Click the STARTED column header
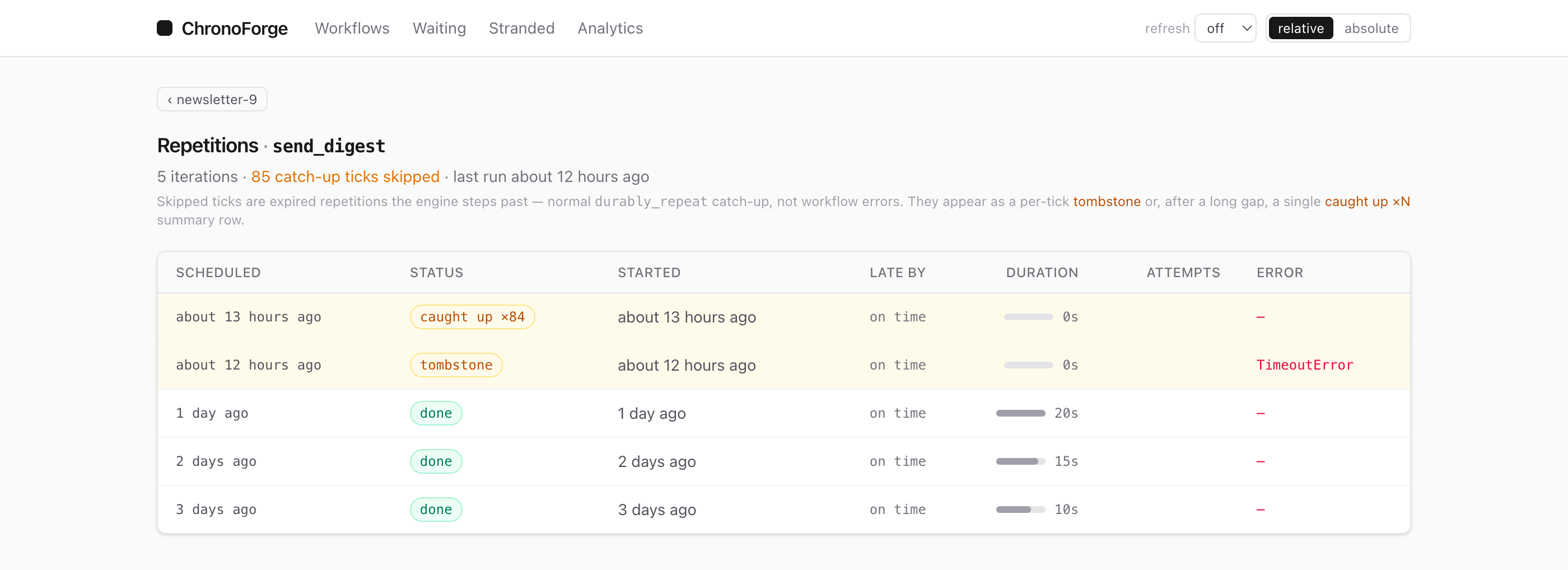The height and width of the screenshot is (570, 1568). [x=649, y=273]
